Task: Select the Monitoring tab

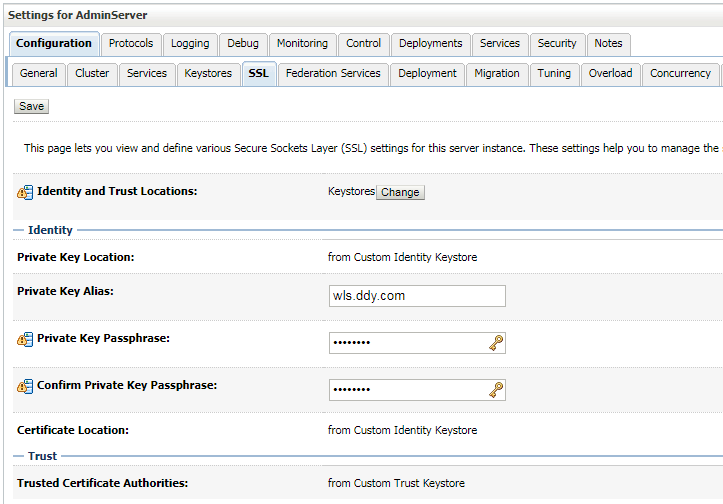Action: pyautogui.click(x=302, y=44)
